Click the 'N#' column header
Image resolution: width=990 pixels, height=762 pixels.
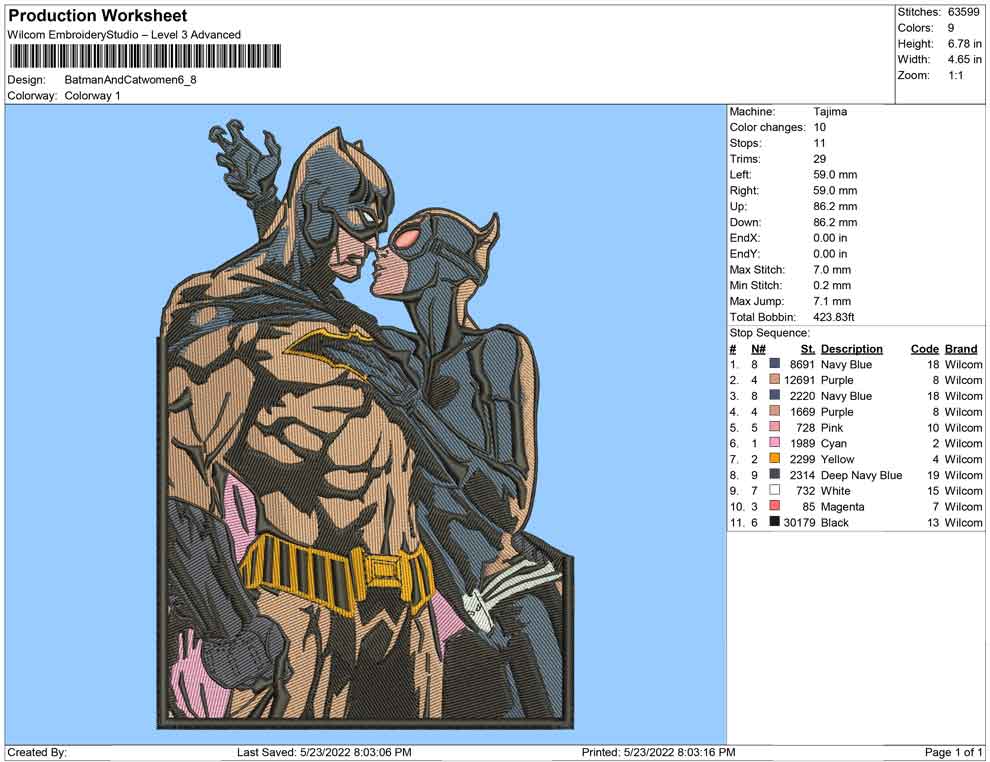(x=758, y=349)
